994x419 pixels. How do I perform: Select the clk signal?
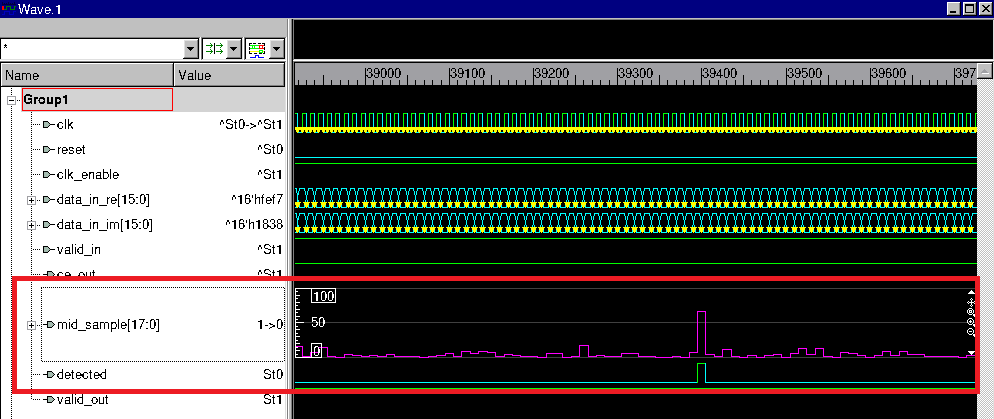coord(65,124)
